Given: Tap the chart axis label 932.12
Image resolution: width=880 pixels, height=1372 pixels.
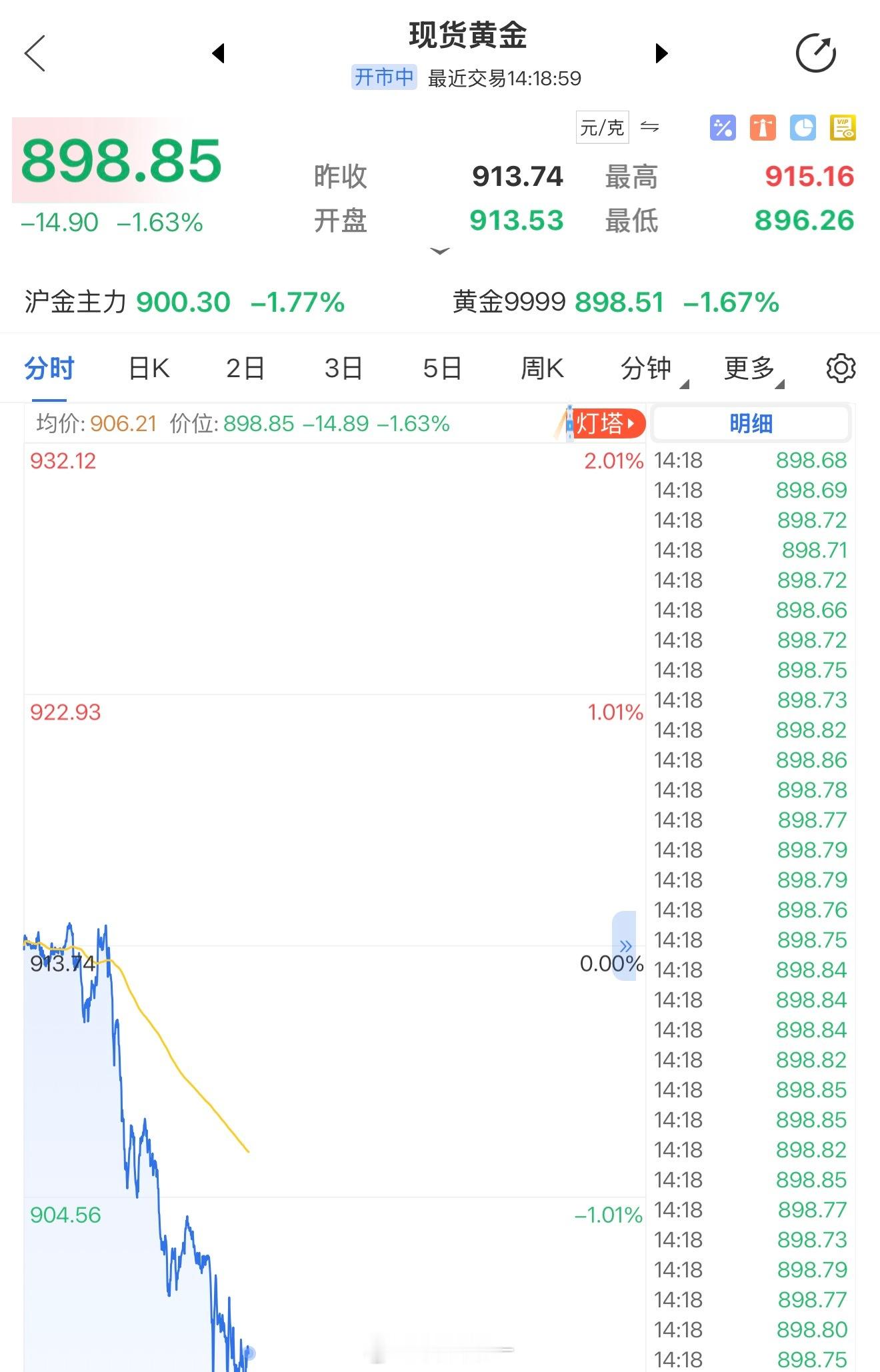Looking at the screenshot, I should click(x=63, y=461).
